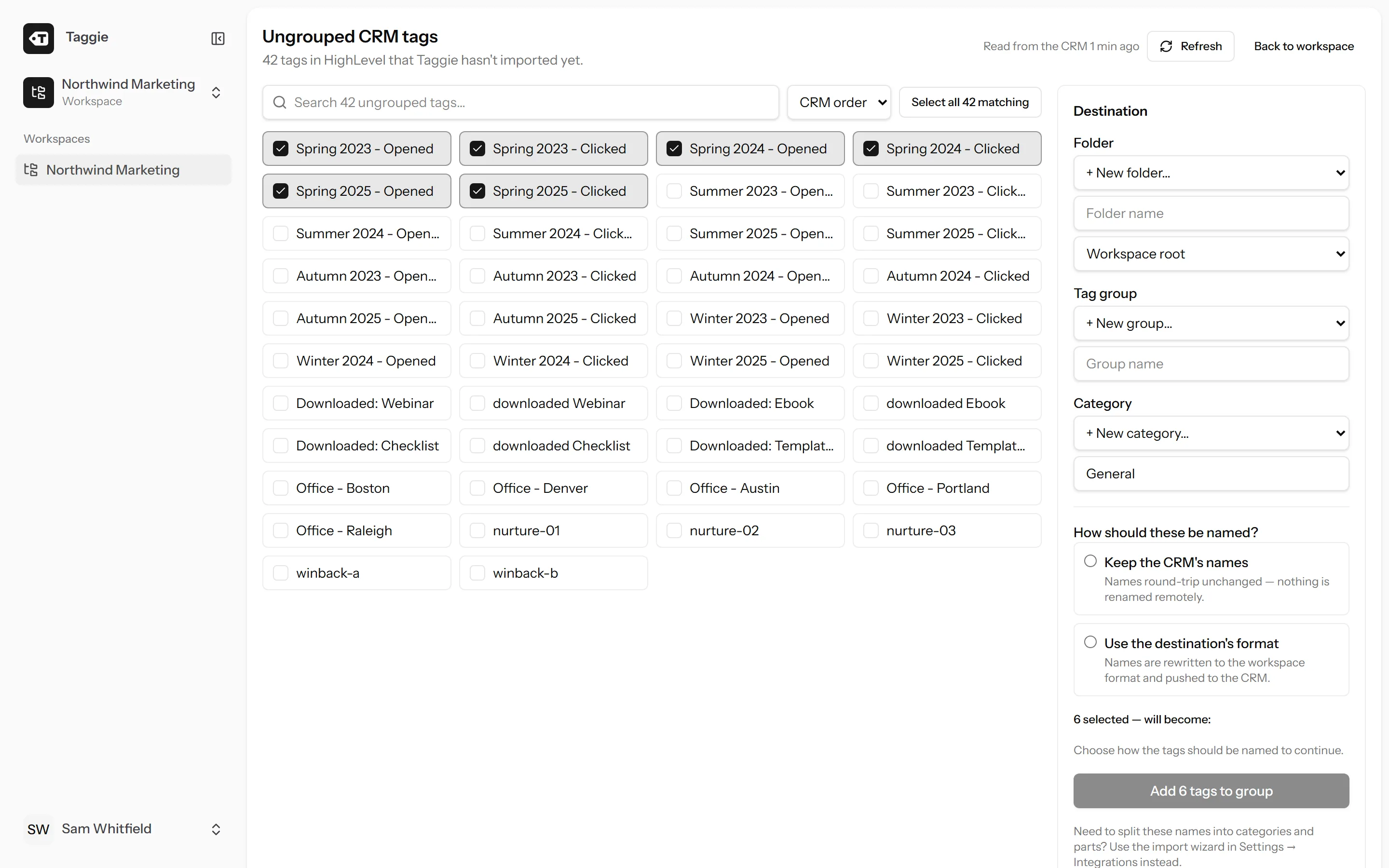The width and height of the screenshot is (1389, 868).
Task: Refresh the CRM tag list
Action: (x=1190, y=46)
